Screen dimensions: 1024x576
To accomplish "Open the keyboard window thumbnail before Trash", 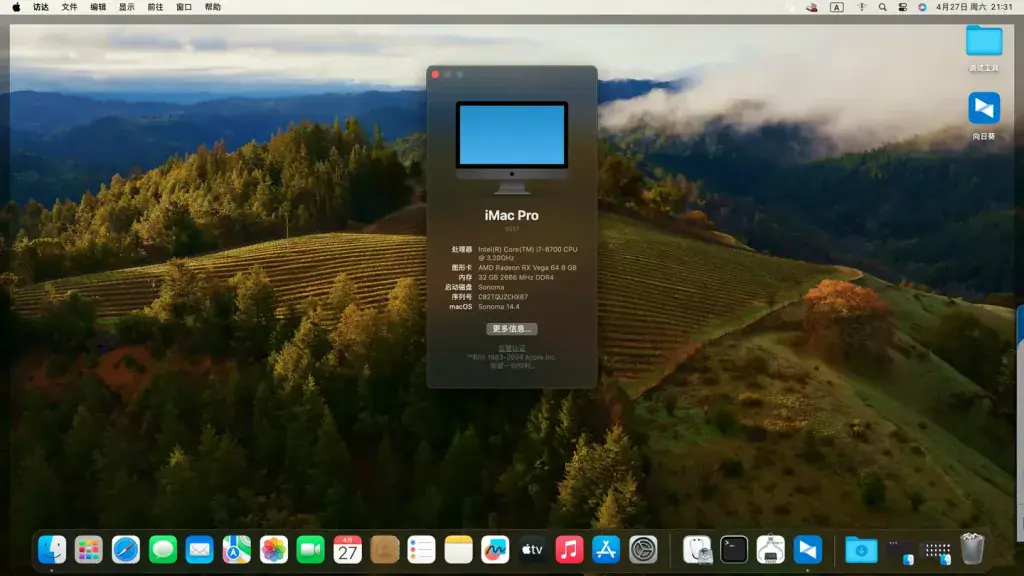I will [938, 552].
